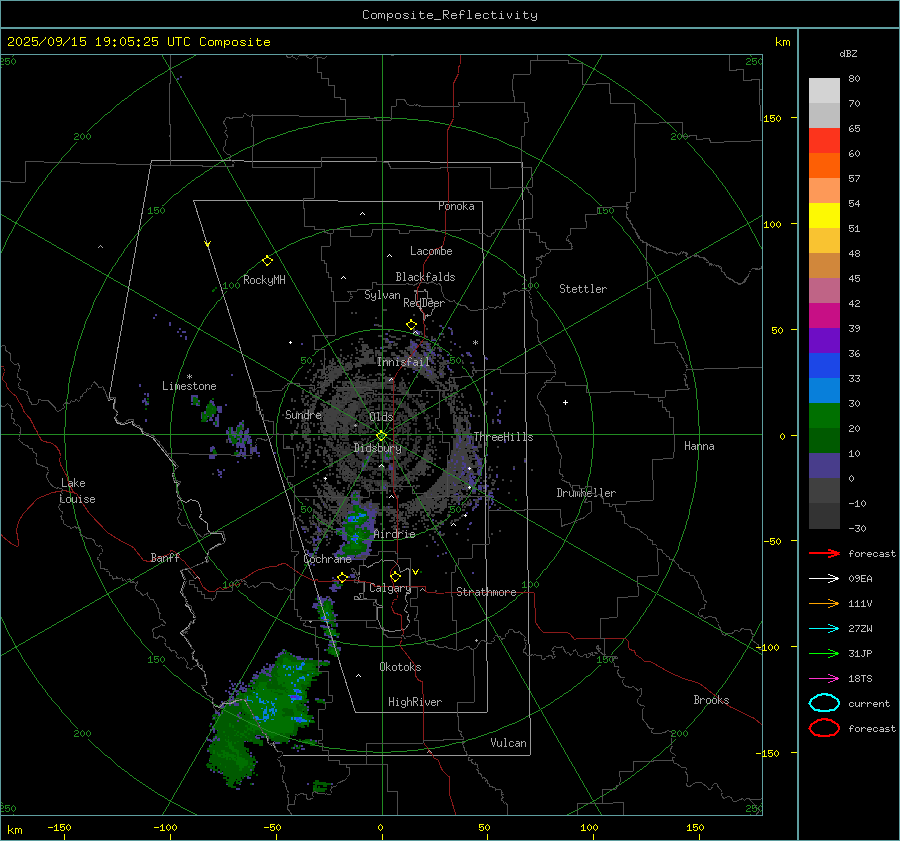The width and height of the screenshot is (900, 841).
Task: Click the Limestone label
Action: [189, 386]
